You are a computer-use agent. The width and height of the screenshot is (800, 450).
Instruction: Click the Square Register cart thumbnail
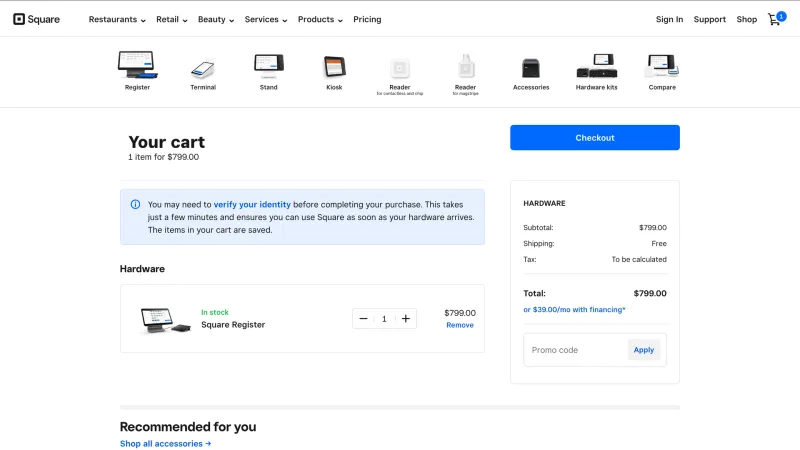coord(165,320)
